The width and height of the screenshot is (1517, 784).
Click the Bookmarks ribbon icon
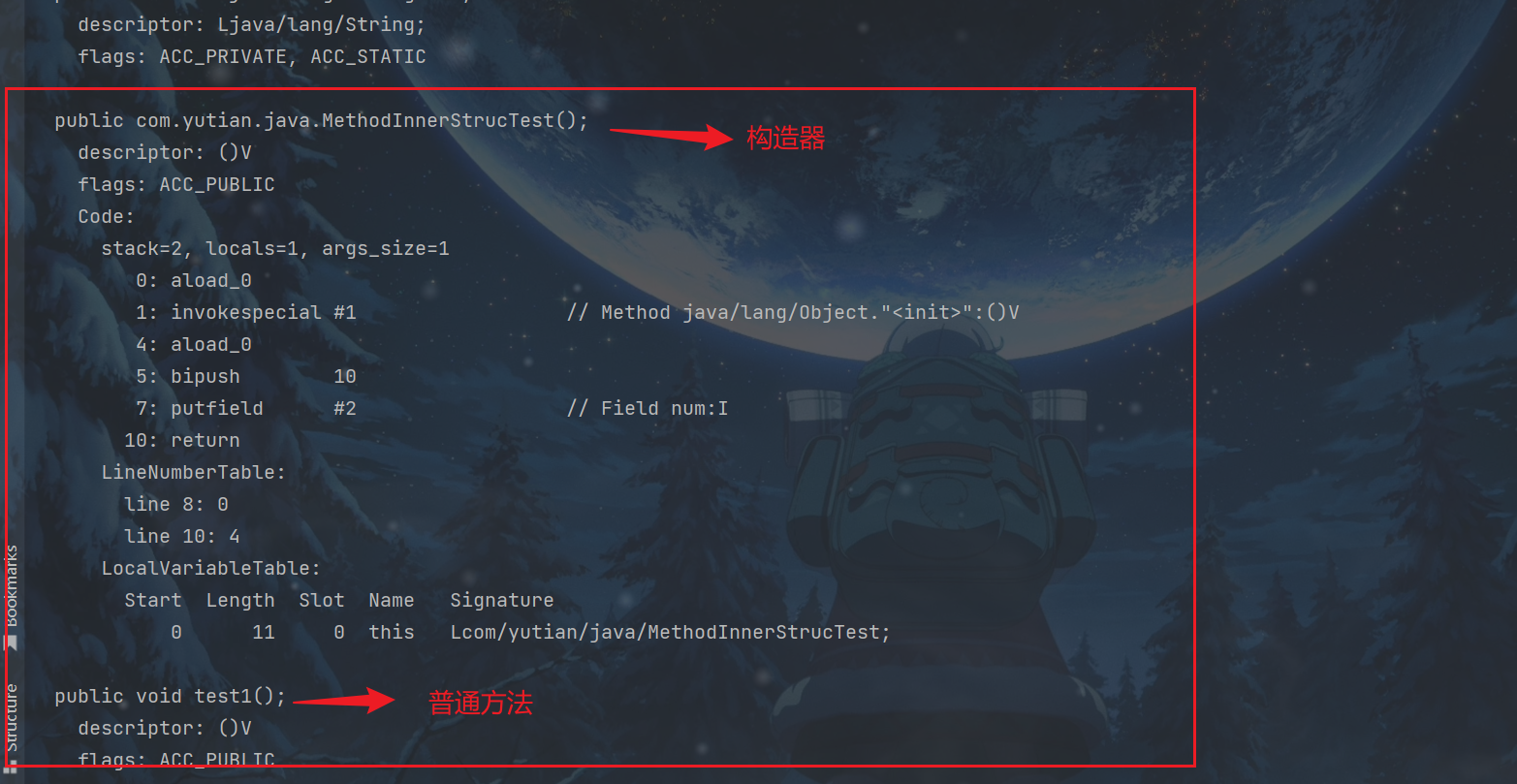coord(12,643)
